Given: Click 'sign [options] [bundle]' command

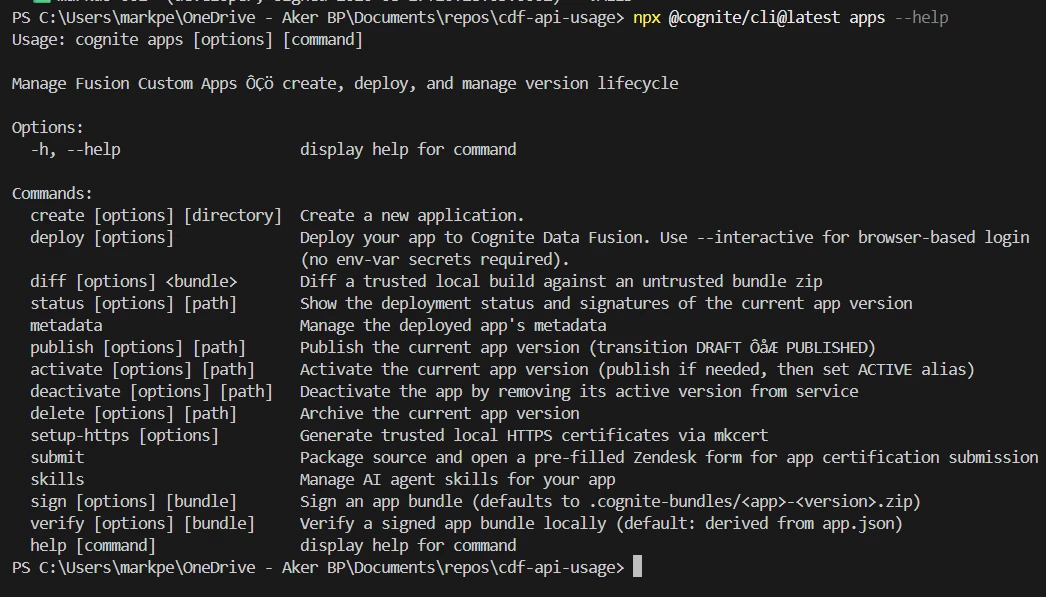Looking at the screenshot, I should pyautogui.click(x=133, y=502).
